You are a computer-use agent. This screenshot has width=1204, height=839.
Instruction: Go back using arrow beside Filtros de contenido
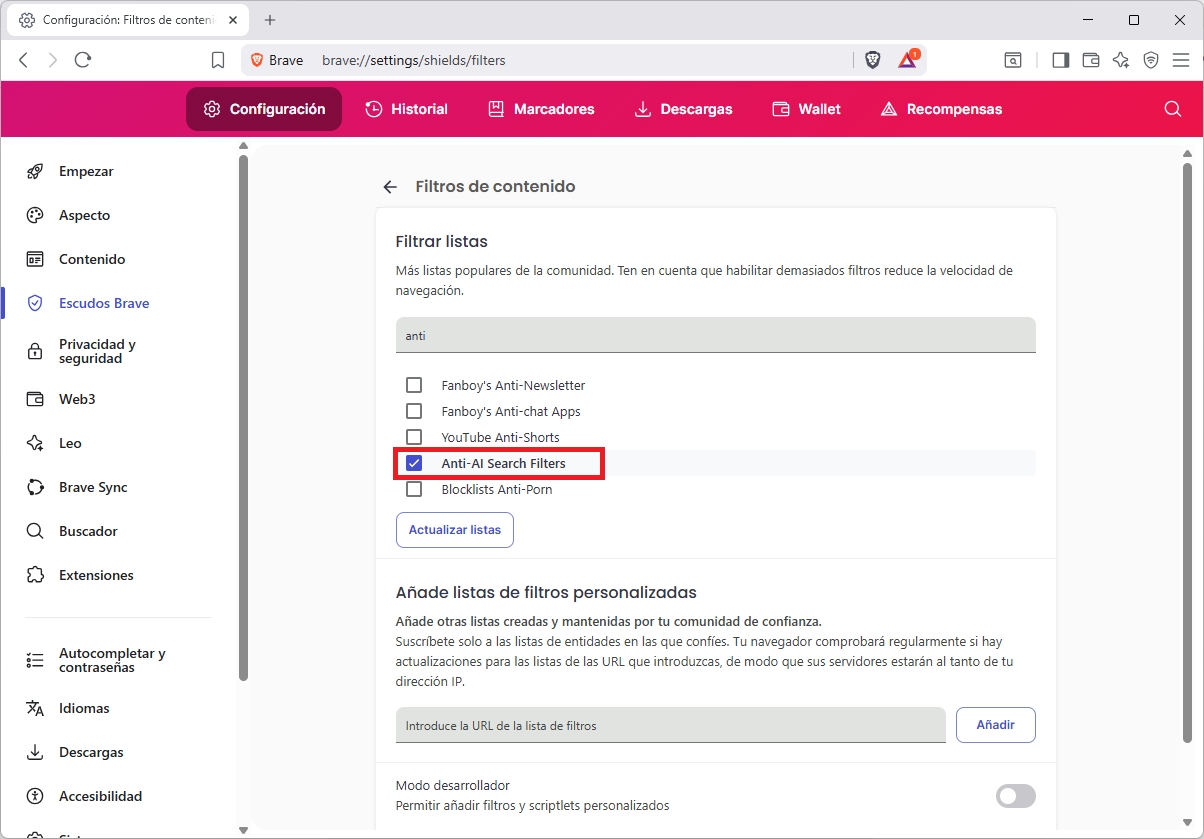pyautogui.click(x=390, y=186)
